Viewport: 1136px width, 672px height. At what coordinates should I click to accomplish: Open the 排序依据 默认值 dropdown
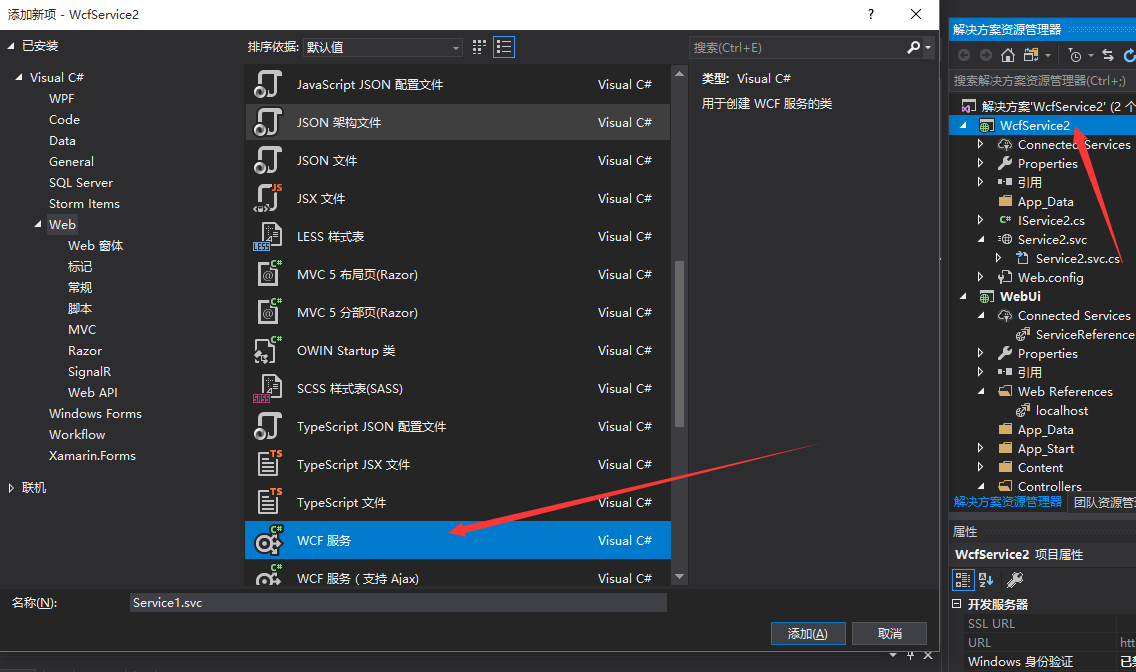point(383,46)
